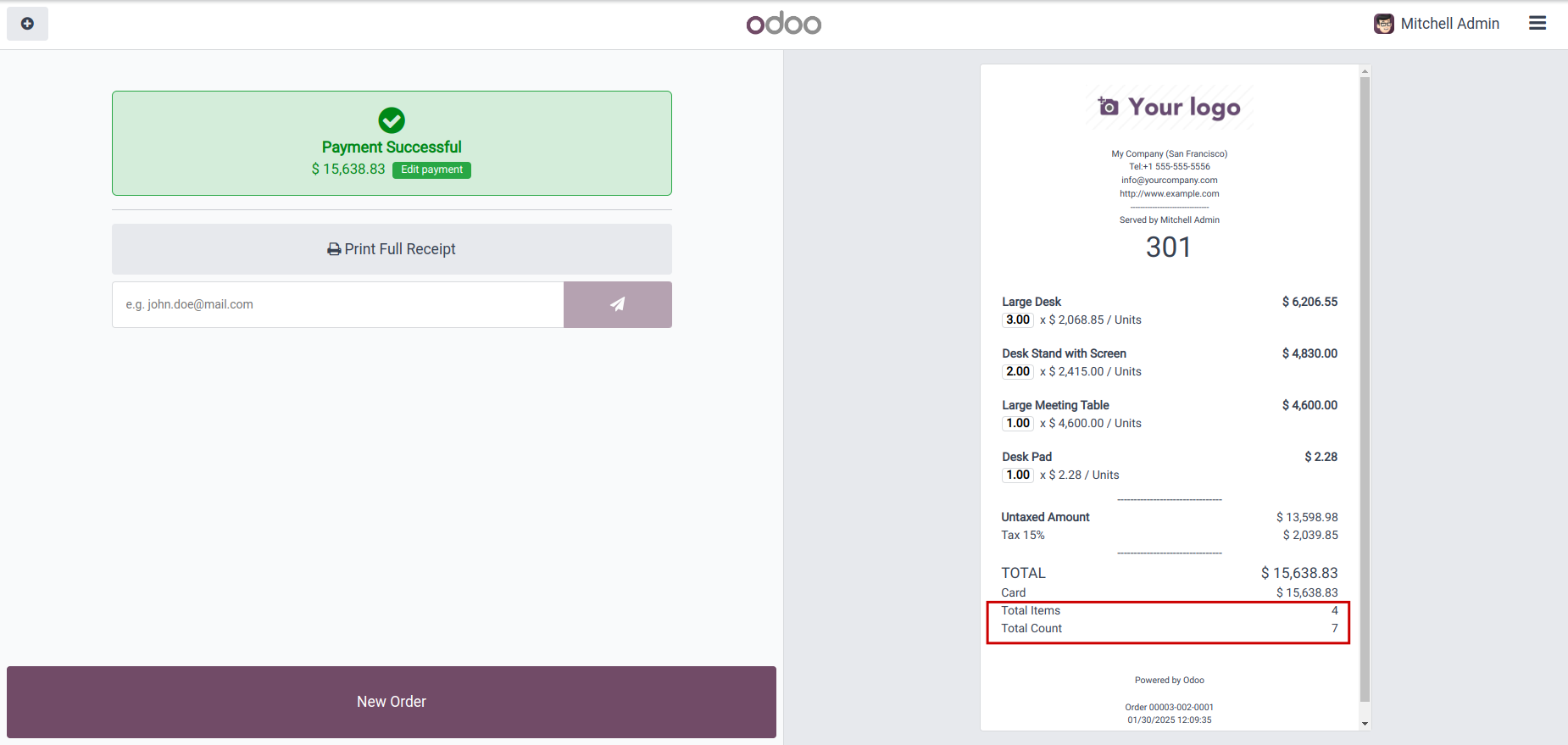Image resolution: width=1568 pixels, height=745 pixels.
Task: Start a New Order
Action: (x=392, y=702)
